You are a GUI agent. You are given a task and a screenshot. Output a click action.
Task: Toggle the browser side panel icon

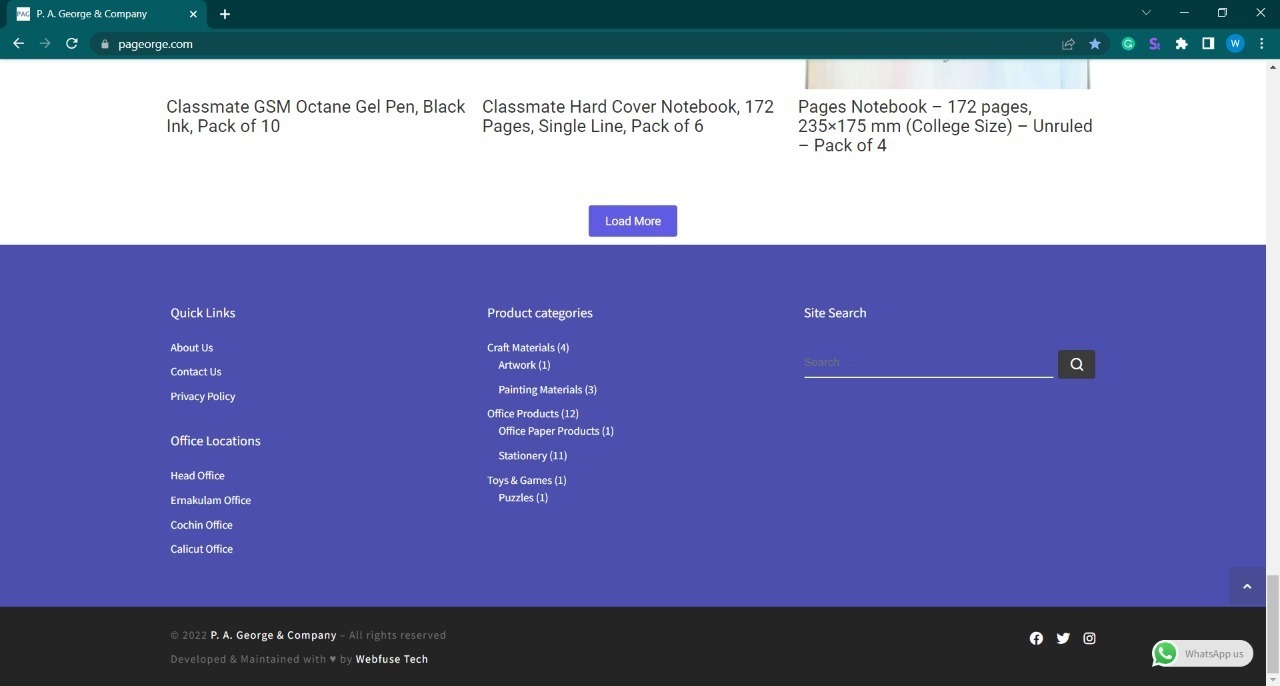pos(1208,44)
